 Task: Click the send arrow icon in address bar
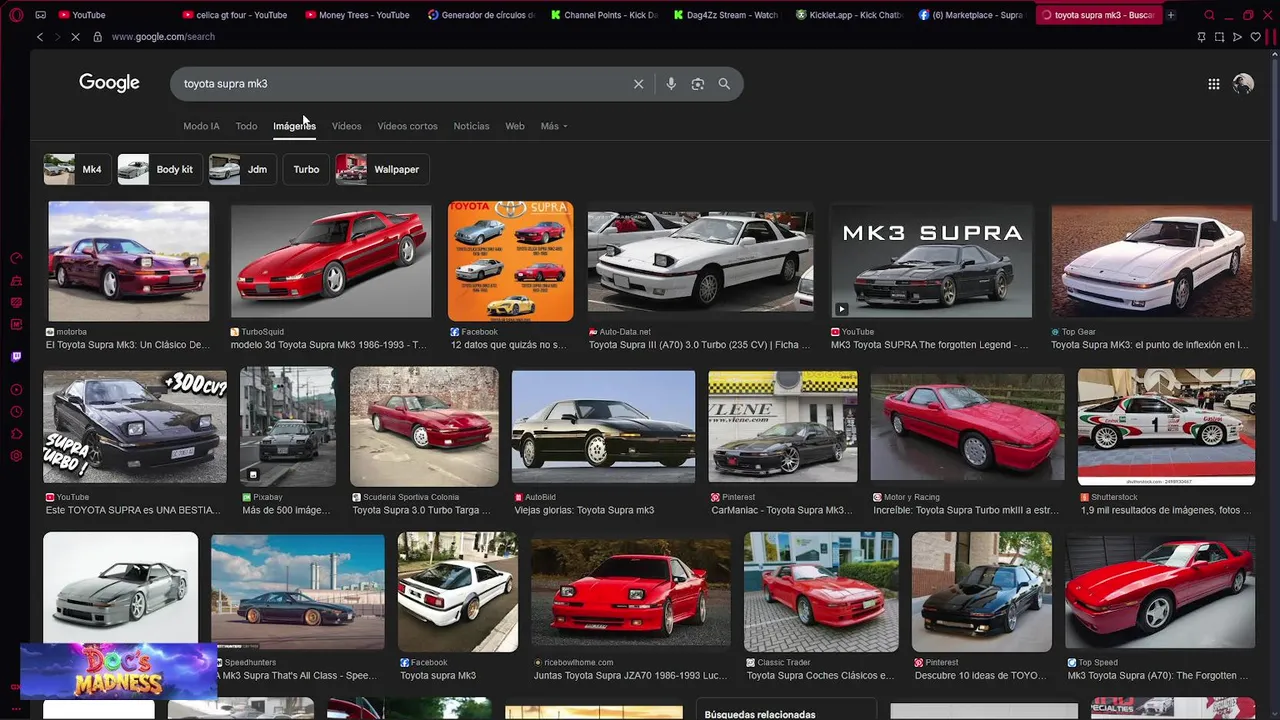point(1237,37)
